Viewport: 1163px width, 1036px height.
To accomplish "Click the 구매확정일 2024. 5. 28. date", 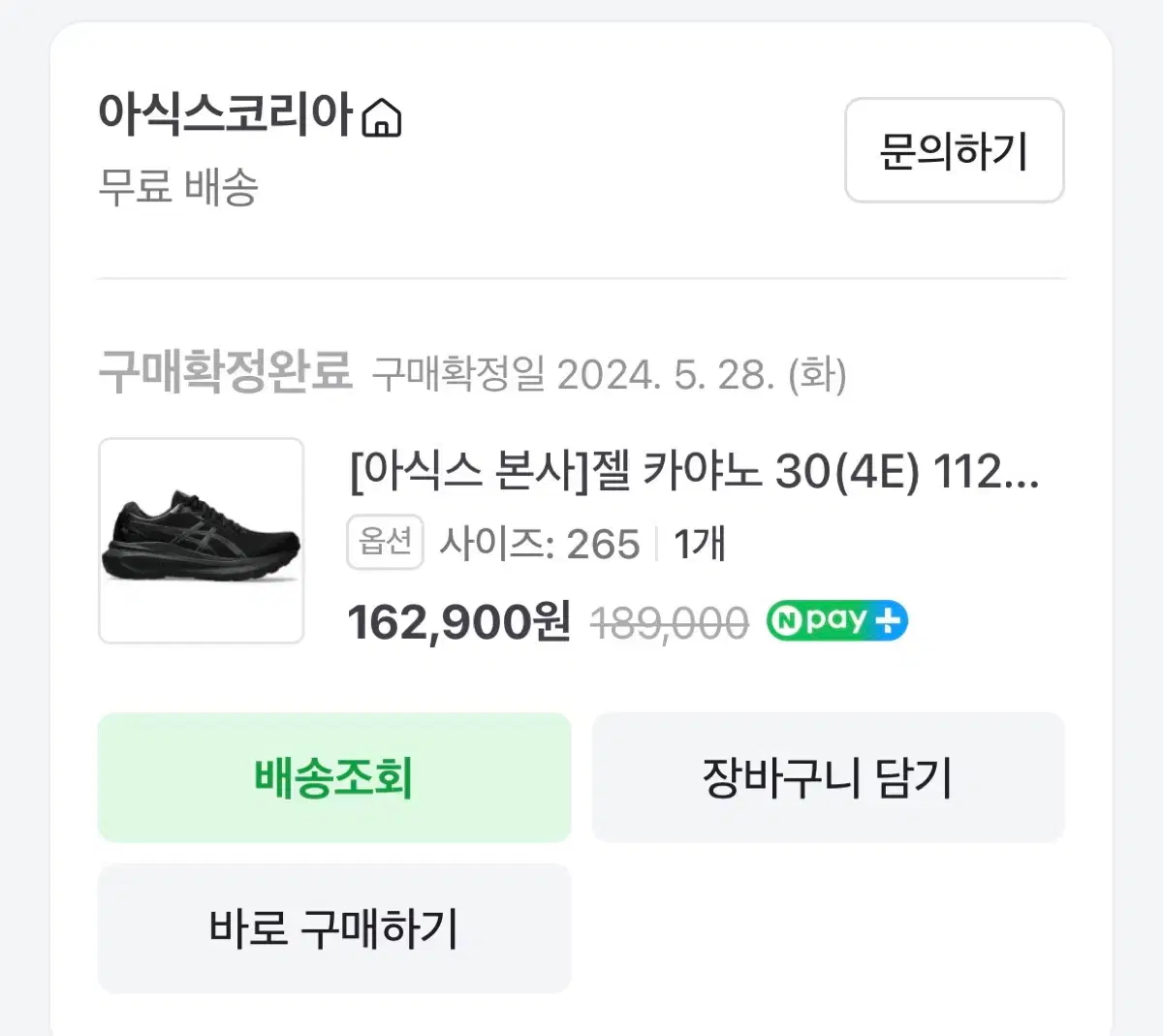I will 609,374.
